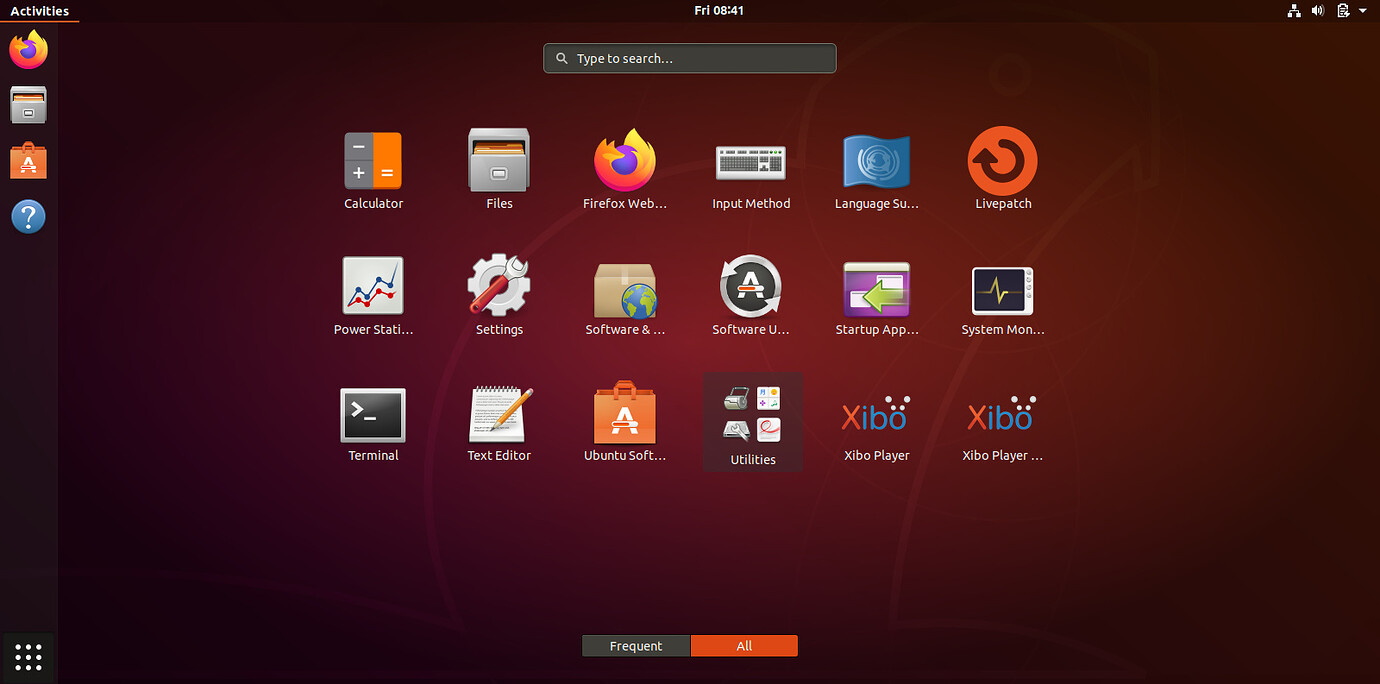
Task: Open the Calculator app
Action: [373, 162]
